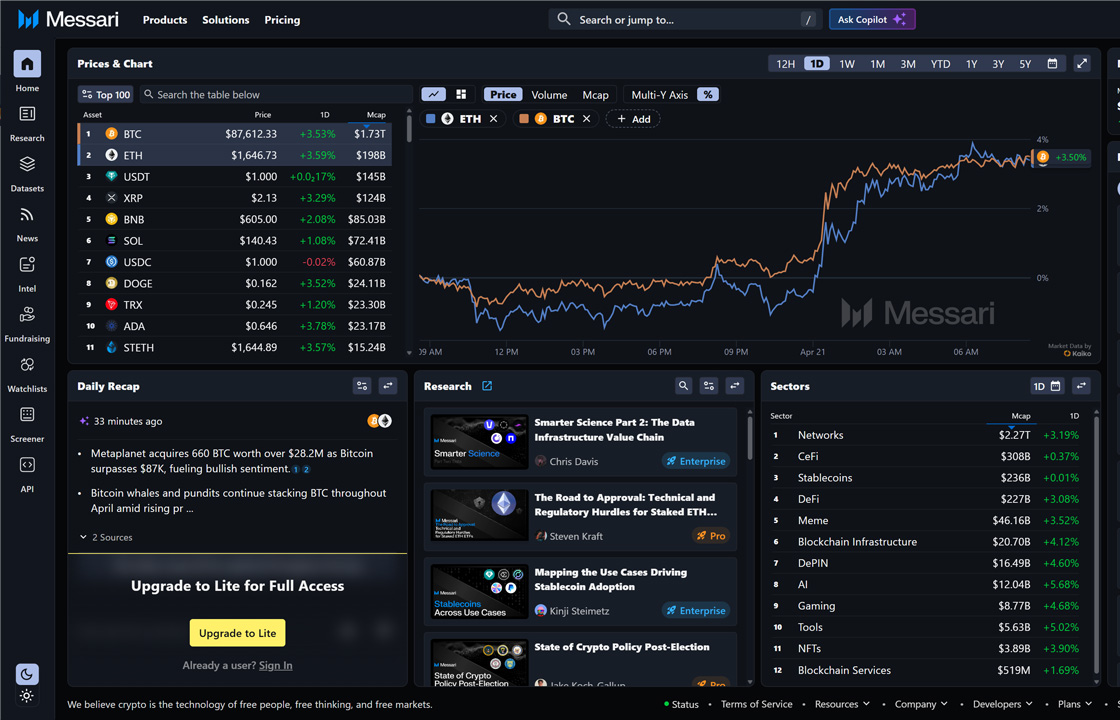Click the Daily Recap swap widget icon
Screen dimensions: 1120x720
coord(388,386)
